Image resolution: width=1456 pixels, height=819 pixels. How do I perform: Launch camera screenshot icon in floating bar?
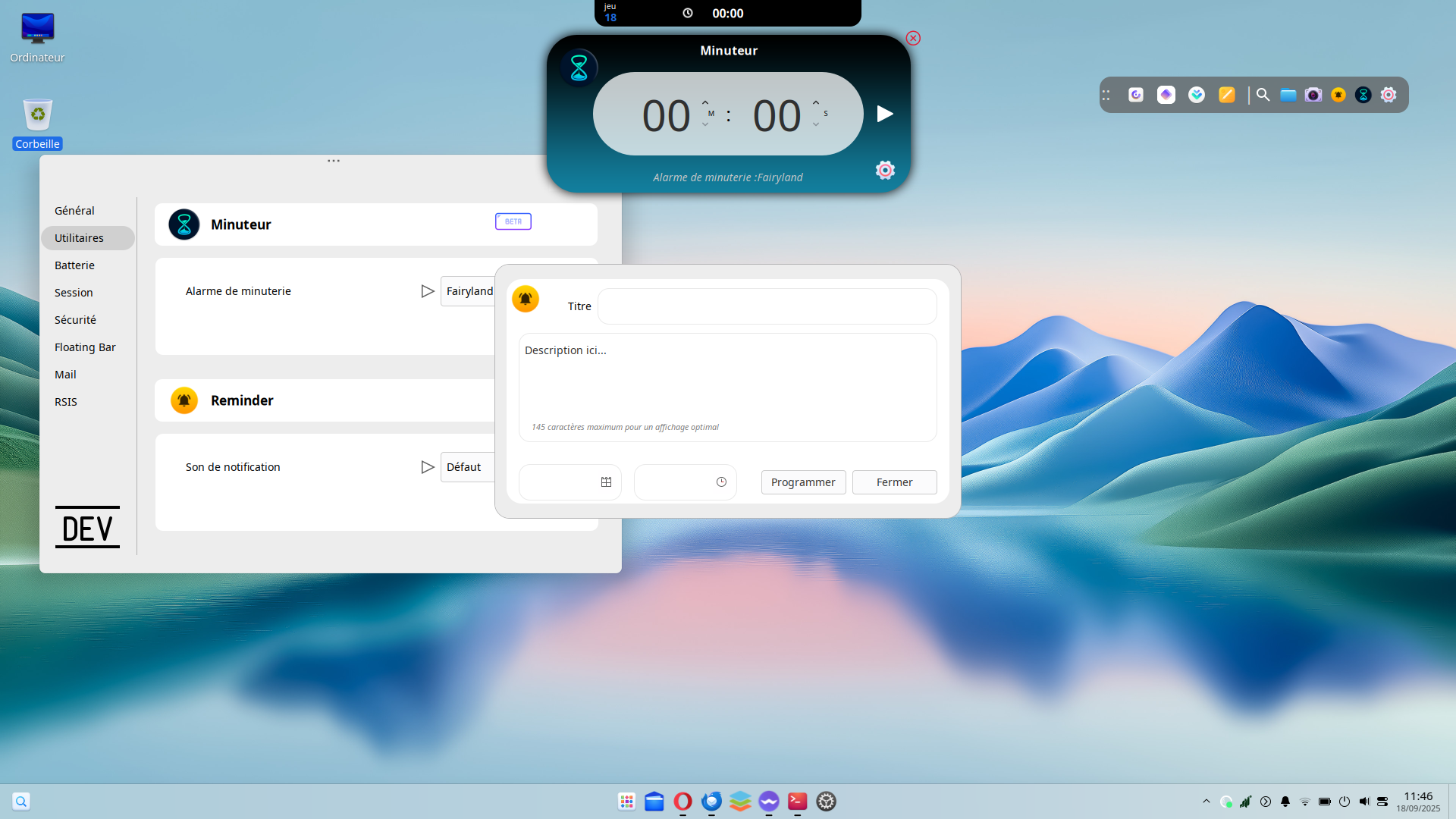(x=1313, y=95)
